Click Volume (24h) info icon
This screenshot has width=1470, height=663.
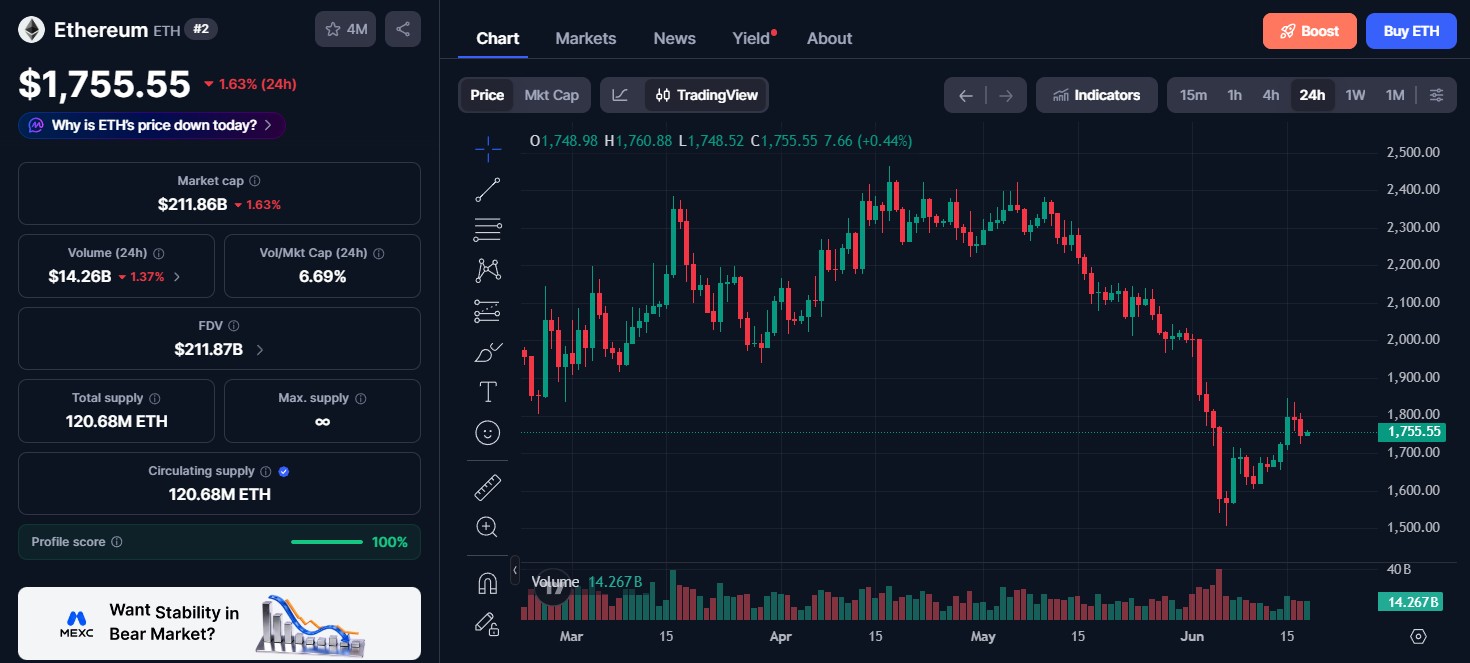159,254
